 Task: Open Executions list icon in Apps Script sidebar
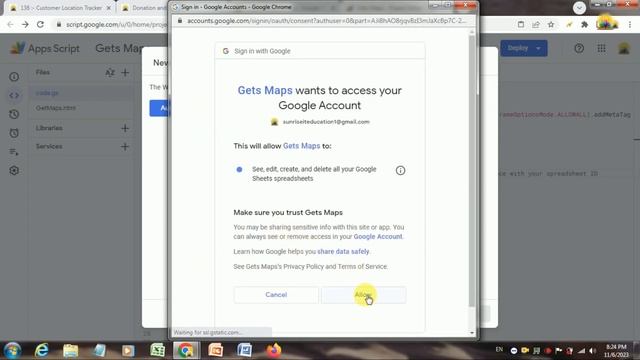point(14,152)
